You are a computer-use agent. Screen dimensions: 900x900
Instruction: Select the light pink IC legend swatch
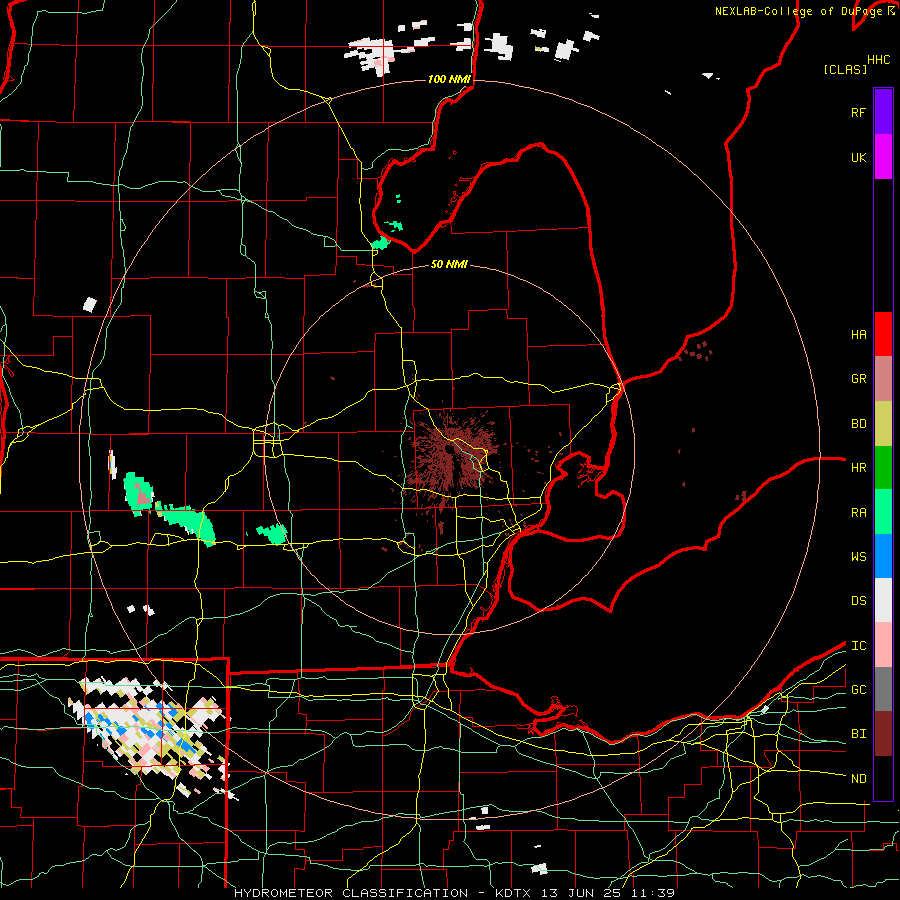(883, 645)
